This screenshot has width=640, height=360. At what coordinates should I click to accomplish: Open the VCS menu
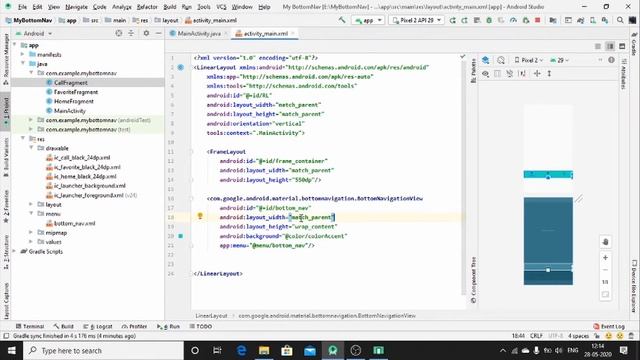221,7
